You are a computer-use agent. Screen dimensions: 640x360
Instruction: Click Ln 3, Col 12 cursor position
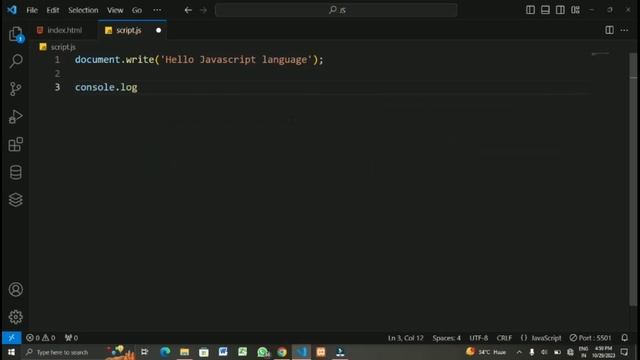pyautogui.click(x=405, y=338)
